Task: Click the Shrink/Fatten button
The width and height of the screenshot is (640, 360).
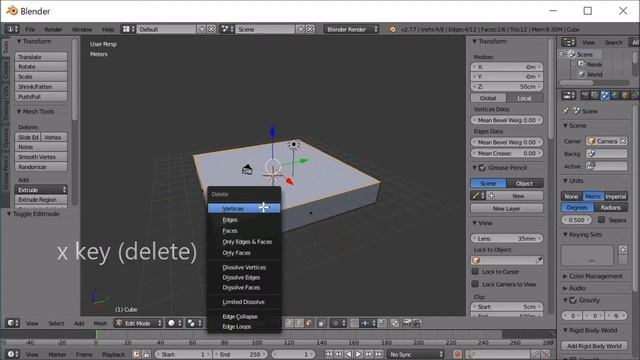Action: coord(41,87)
